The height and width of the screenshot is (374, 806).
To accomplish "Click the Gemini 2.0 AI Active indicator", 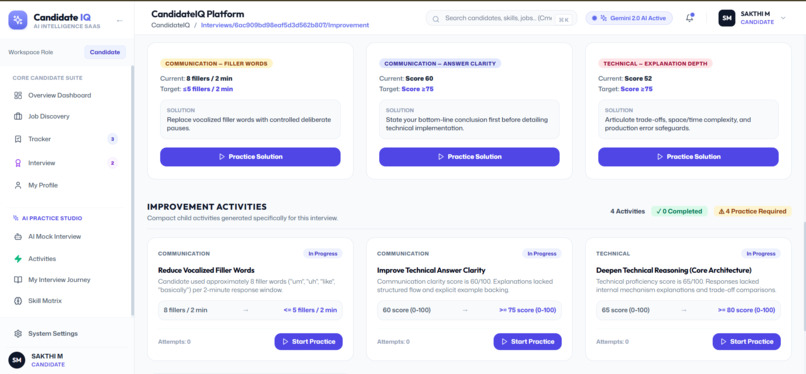I will (629, 18).
